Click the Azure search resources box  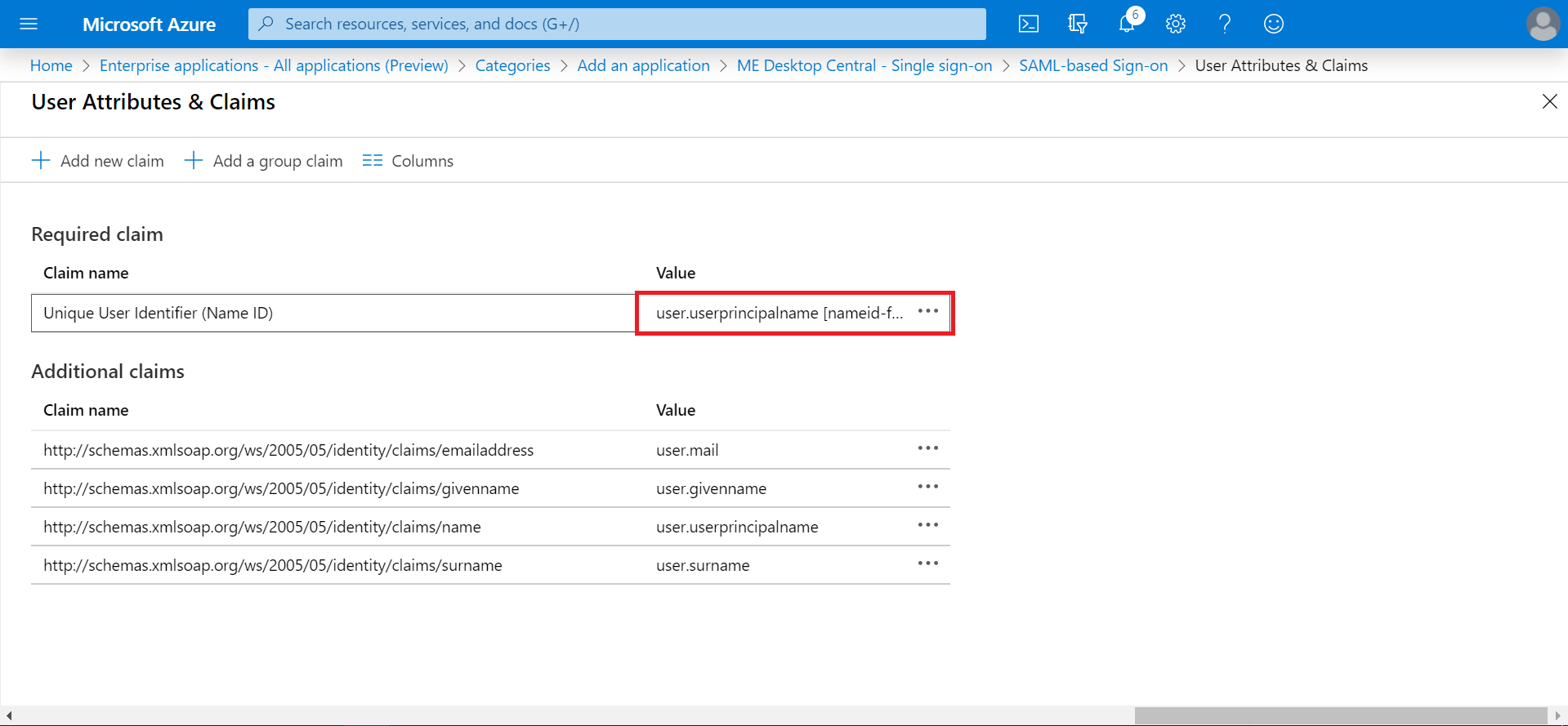[x=617, y=24]
